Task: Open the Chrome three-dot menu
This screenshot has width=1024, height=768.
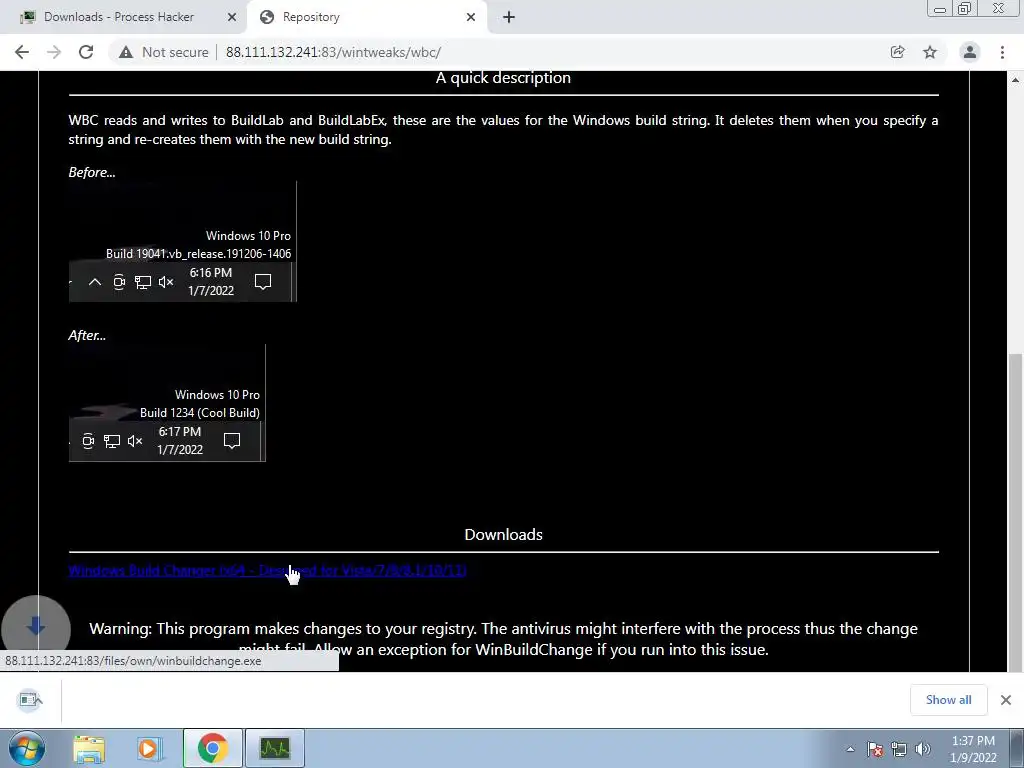Action: [1002, 52]
